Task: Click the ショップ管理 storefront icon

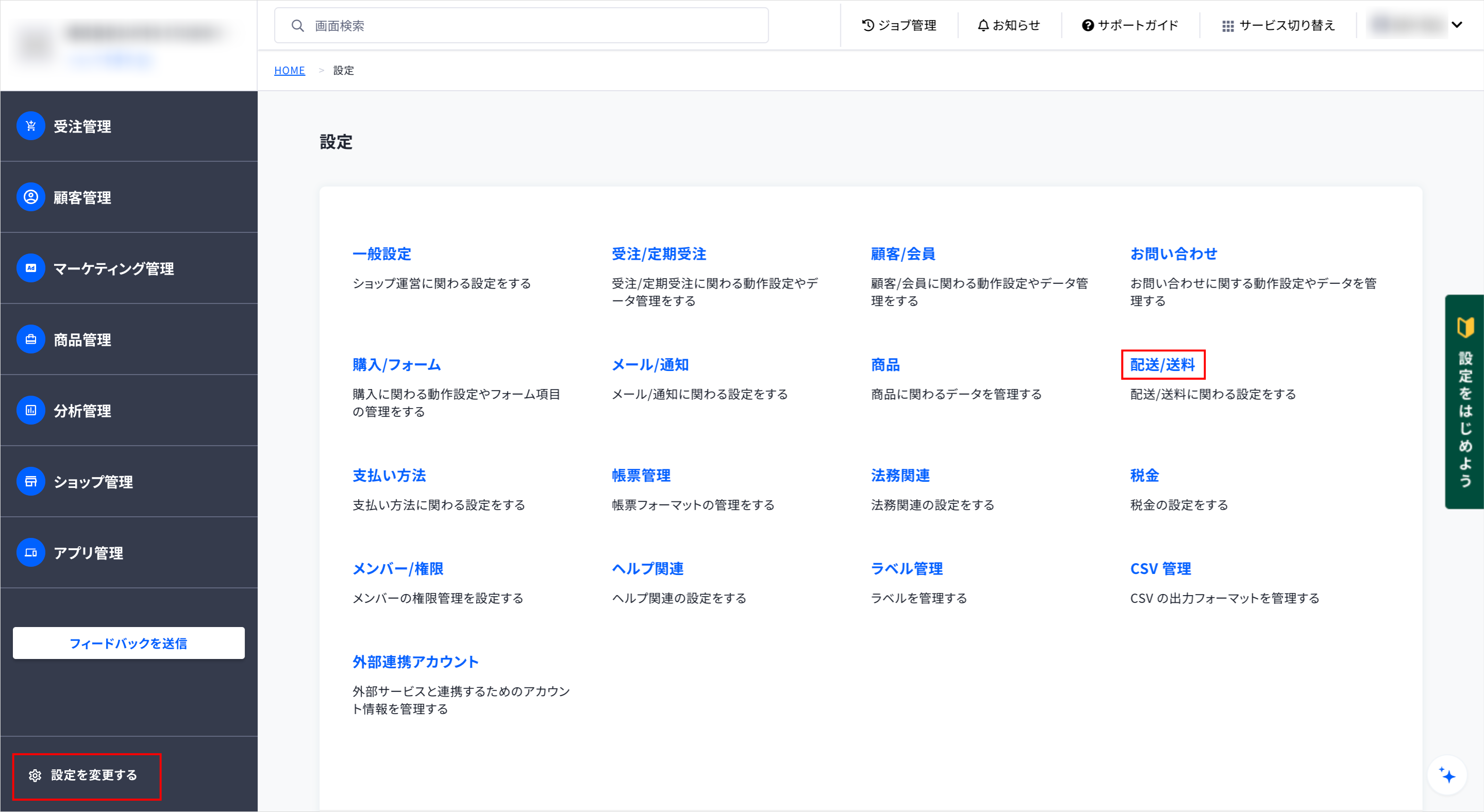Action: 30,481
